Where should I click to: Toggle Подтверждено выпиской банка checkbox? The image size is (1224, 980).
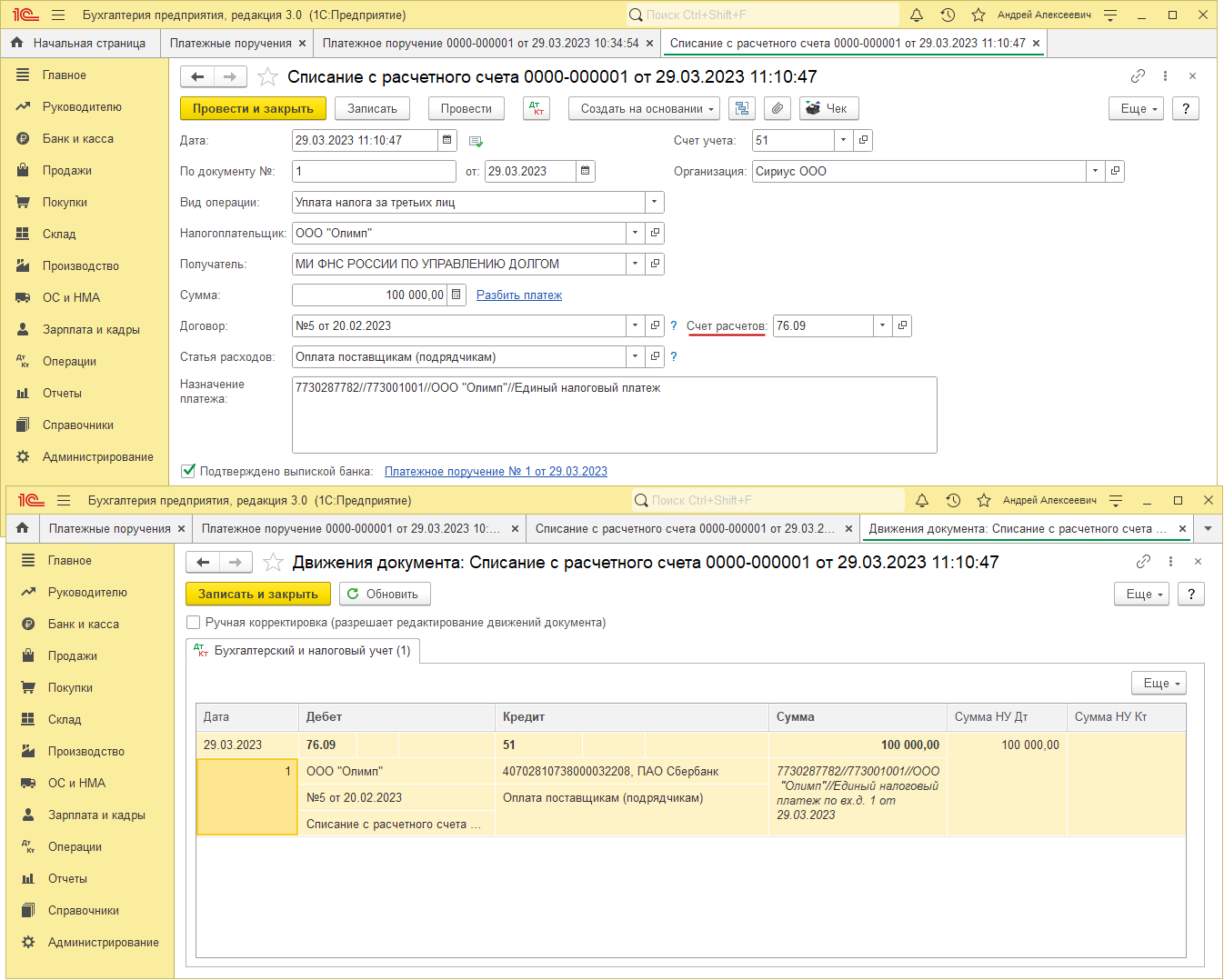click(x=188, y=471)
